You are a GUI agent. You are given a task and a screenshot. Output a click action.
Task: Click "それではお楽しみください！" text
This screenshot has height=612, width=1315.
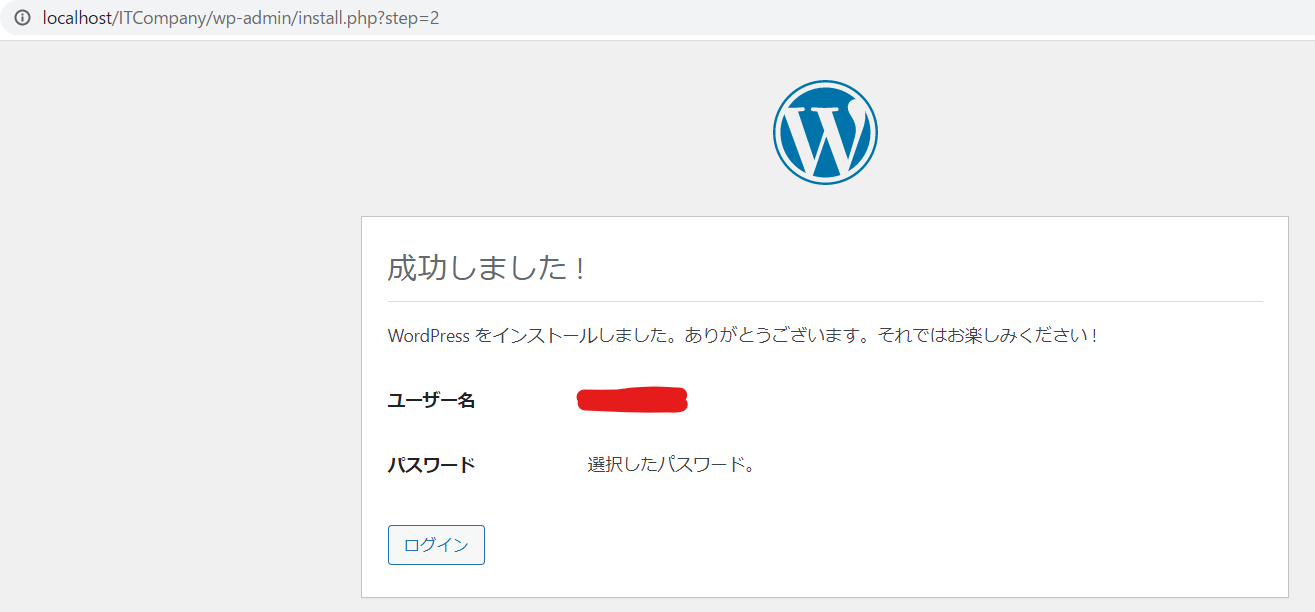coord(988,336)
